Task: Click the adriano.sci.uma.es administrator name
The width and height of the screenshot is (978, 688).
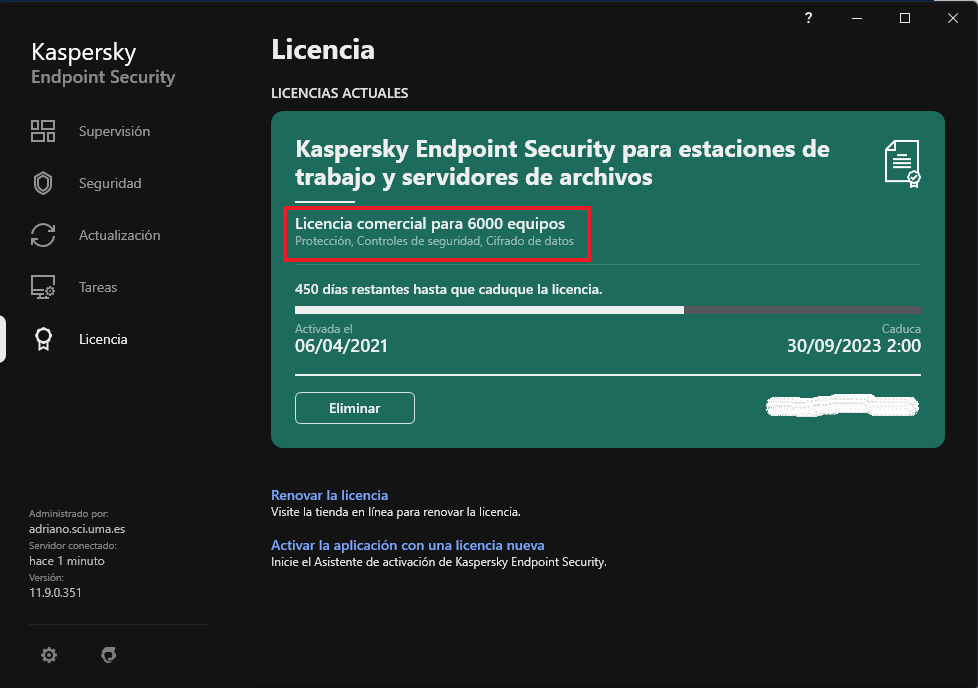Action: pos(77,529)
